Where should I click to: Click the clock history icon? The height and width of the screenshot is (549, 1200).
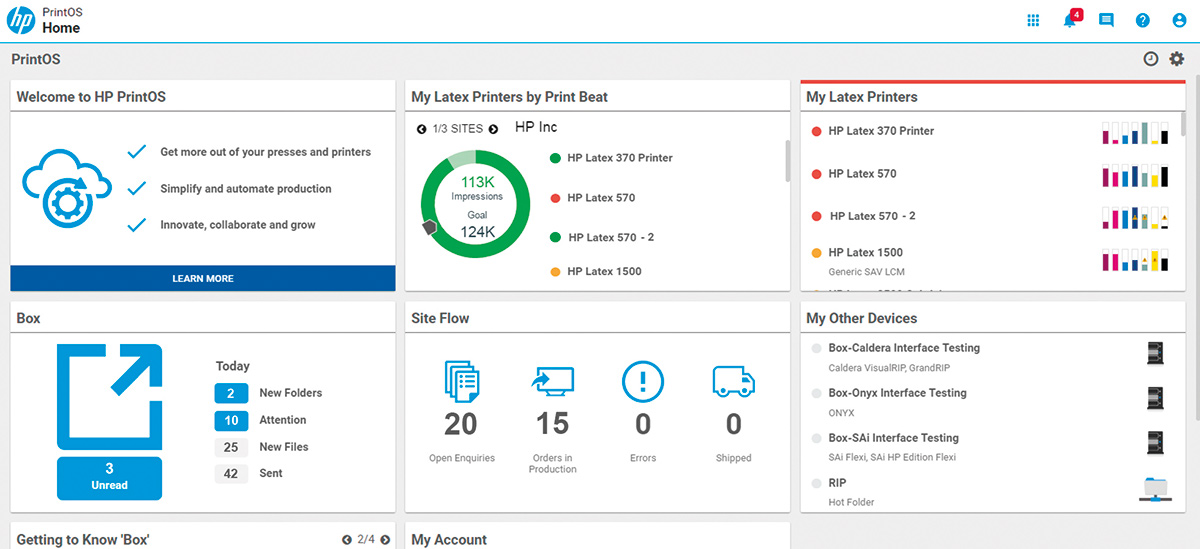coord(1151,59)
